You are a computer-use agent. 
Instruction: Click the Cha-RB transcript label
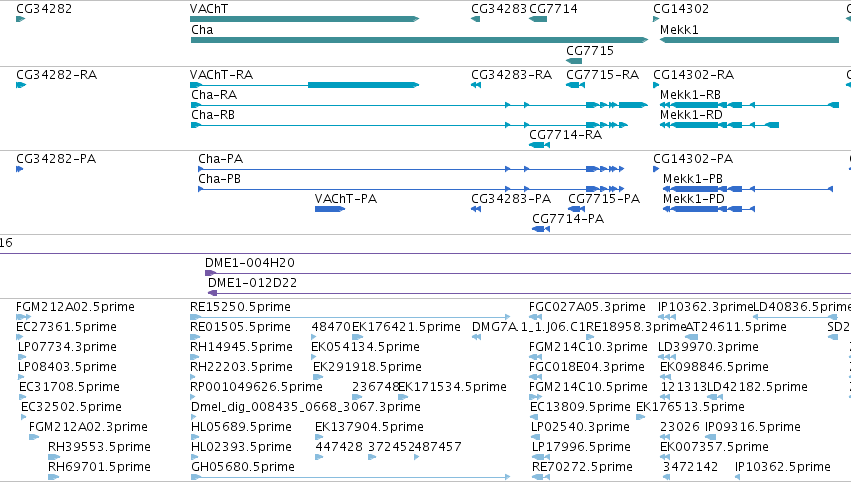[x=213, y=115]
